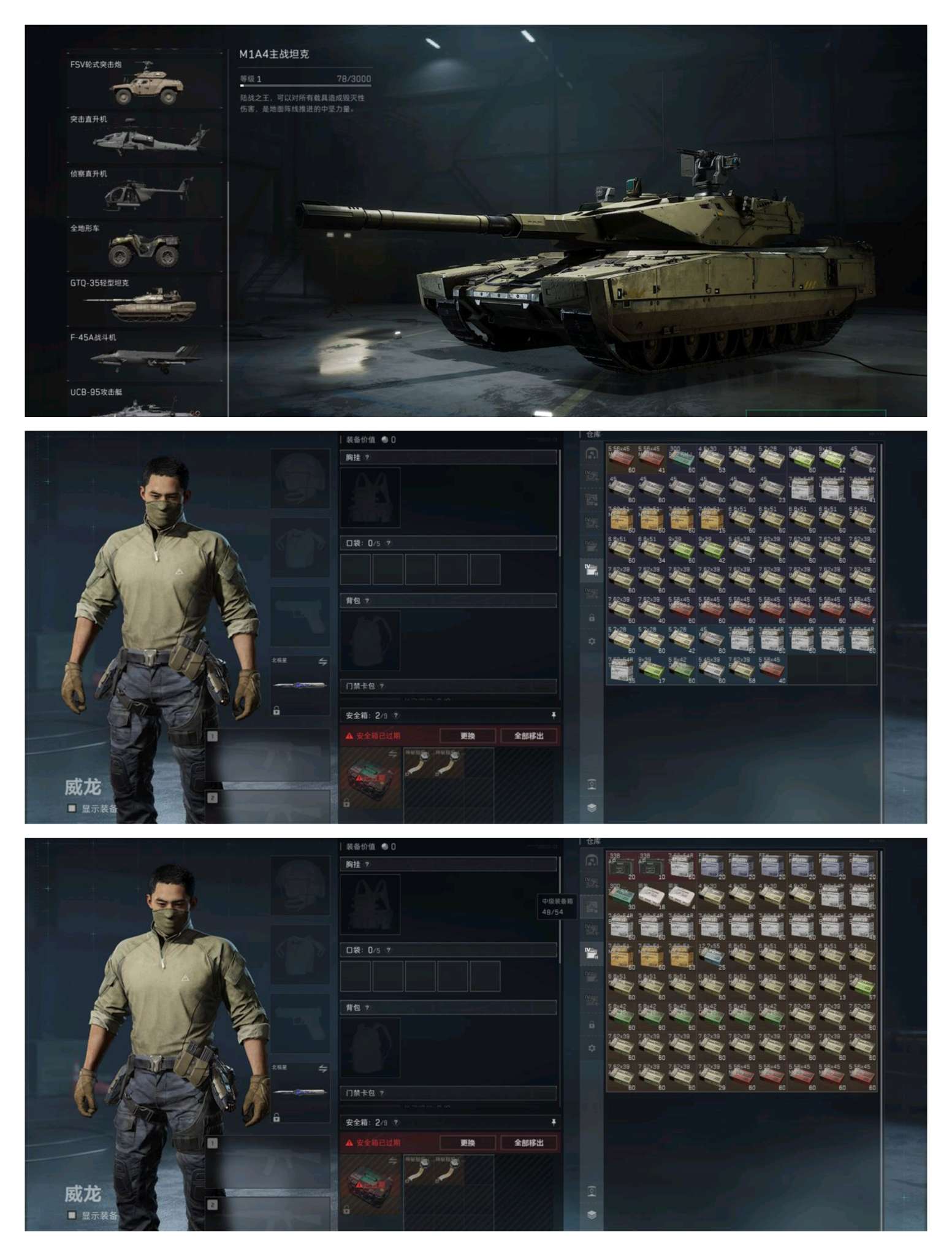Toggle the 安全箱 pin icon in middle screenshot
The image size is (952, 1256).
click(x=553, y=715)
